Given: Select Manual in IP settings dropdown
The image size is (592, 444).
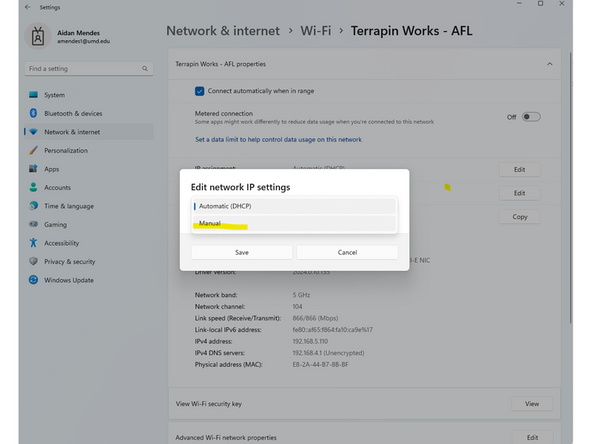Looking at the screenshot, I should point(294,224).
